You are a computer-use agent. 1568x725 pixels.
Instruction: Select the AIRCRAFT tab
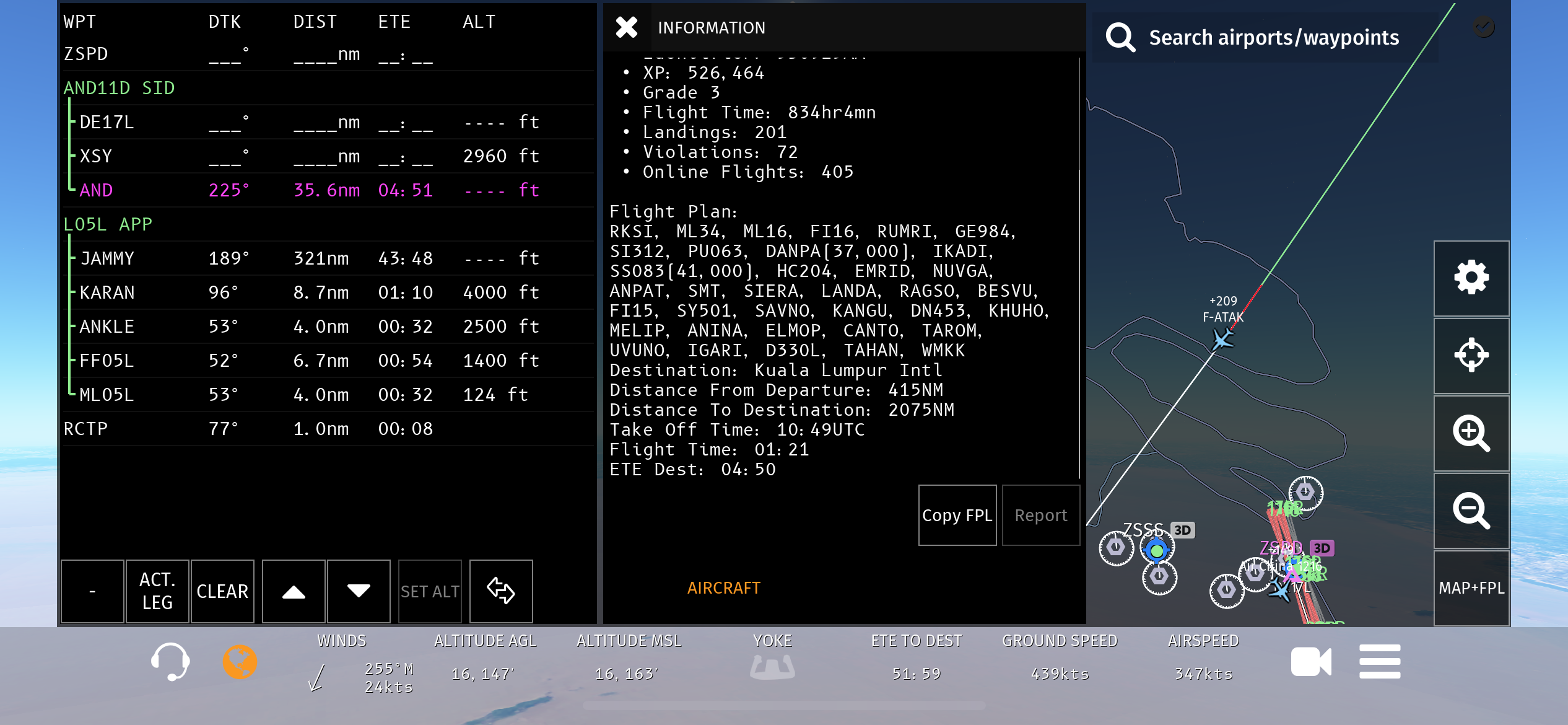coord(723,587)
